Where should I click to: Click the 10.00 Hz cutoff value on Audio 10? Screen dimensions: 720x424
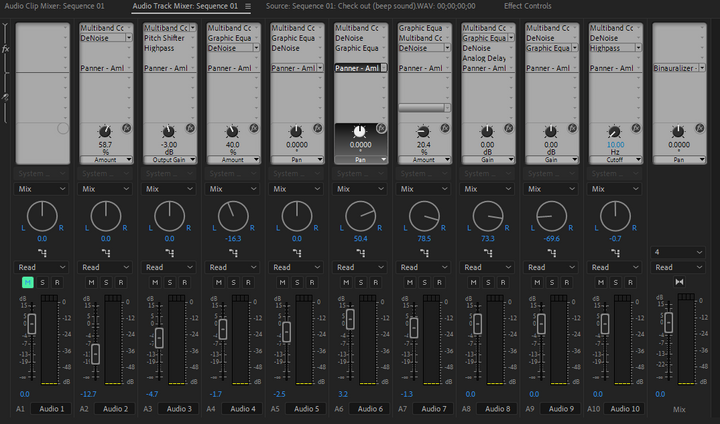pyautogui.click(x=615, y=145)
